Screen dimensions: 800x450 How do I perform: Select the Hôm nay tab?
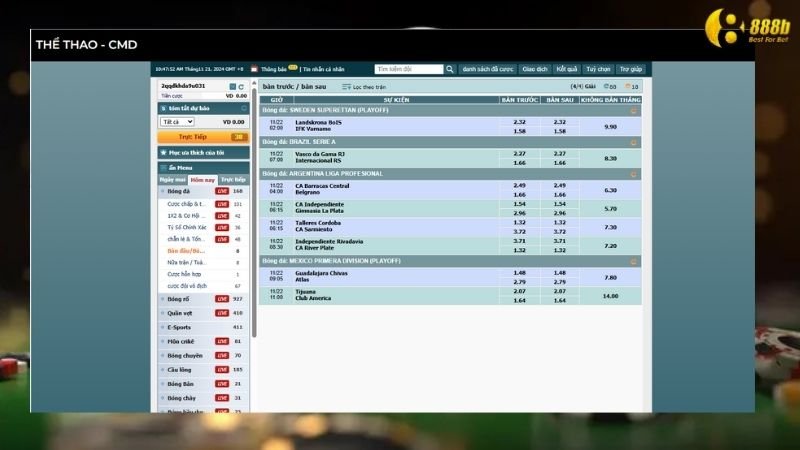(x=203, y=180)
